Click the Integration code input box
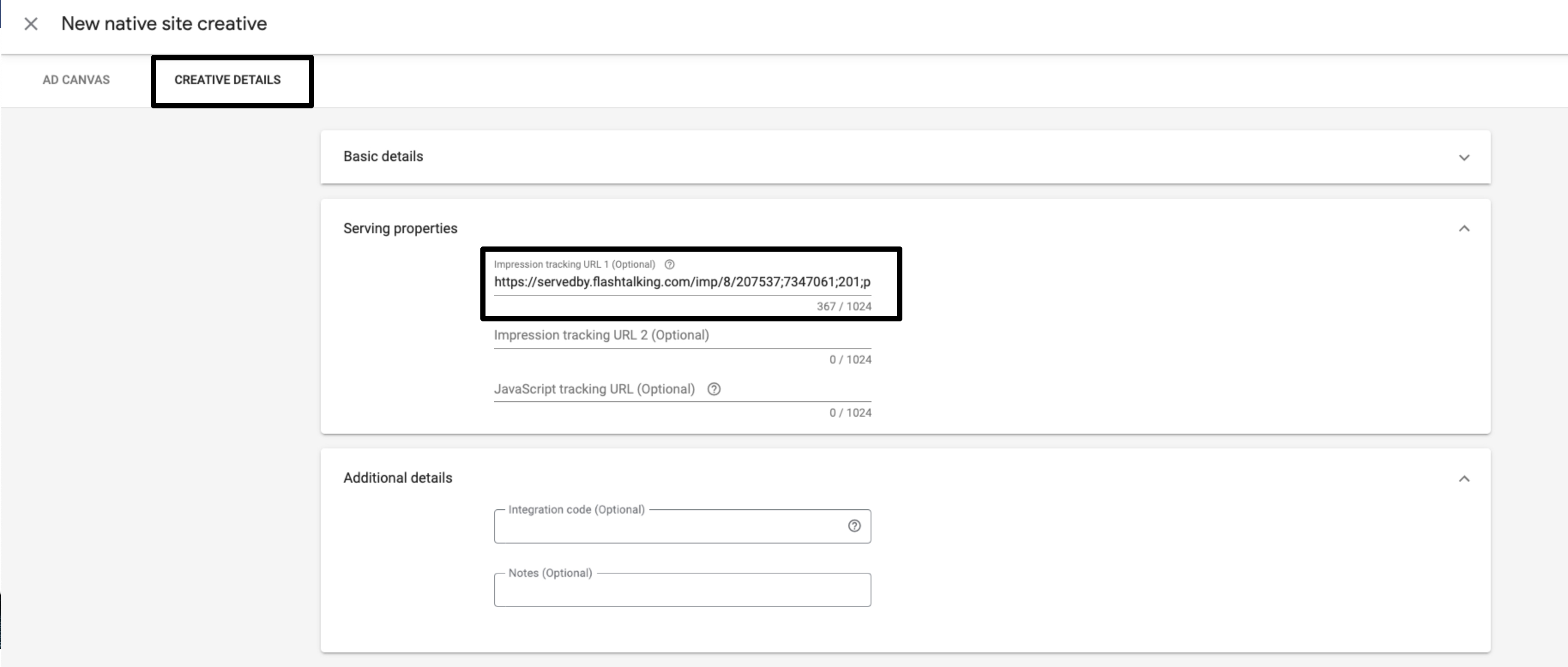The height and width of the screenshot is (667, 1568). click(682, 526)
